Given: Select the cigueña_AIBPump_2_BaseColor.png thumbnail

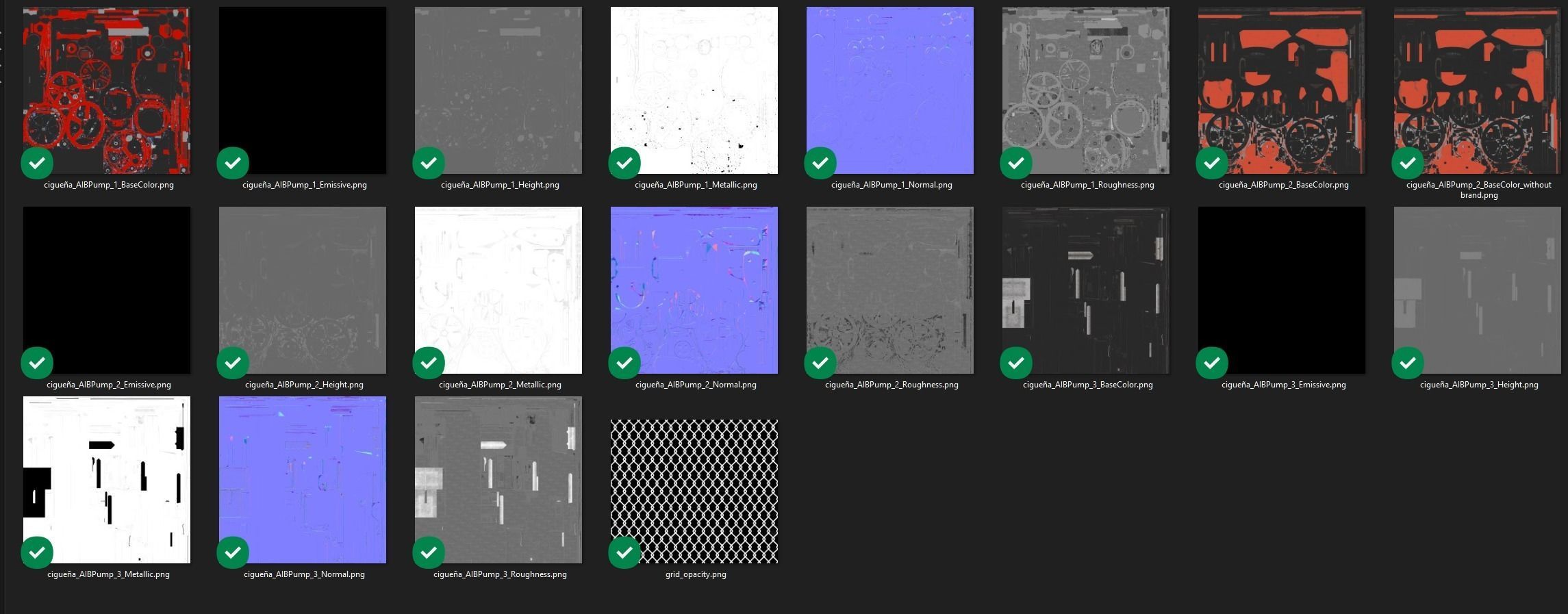Looking at the screenshot, I should (1281, 90).
